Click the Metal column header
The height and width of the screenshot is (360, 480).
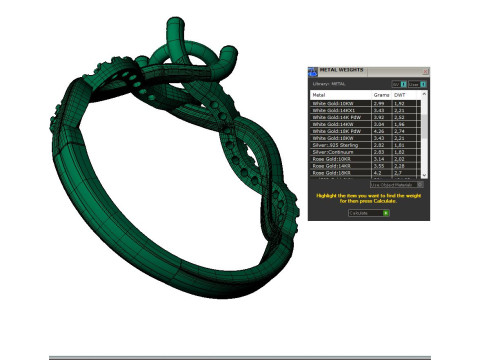tap(340, 95)
